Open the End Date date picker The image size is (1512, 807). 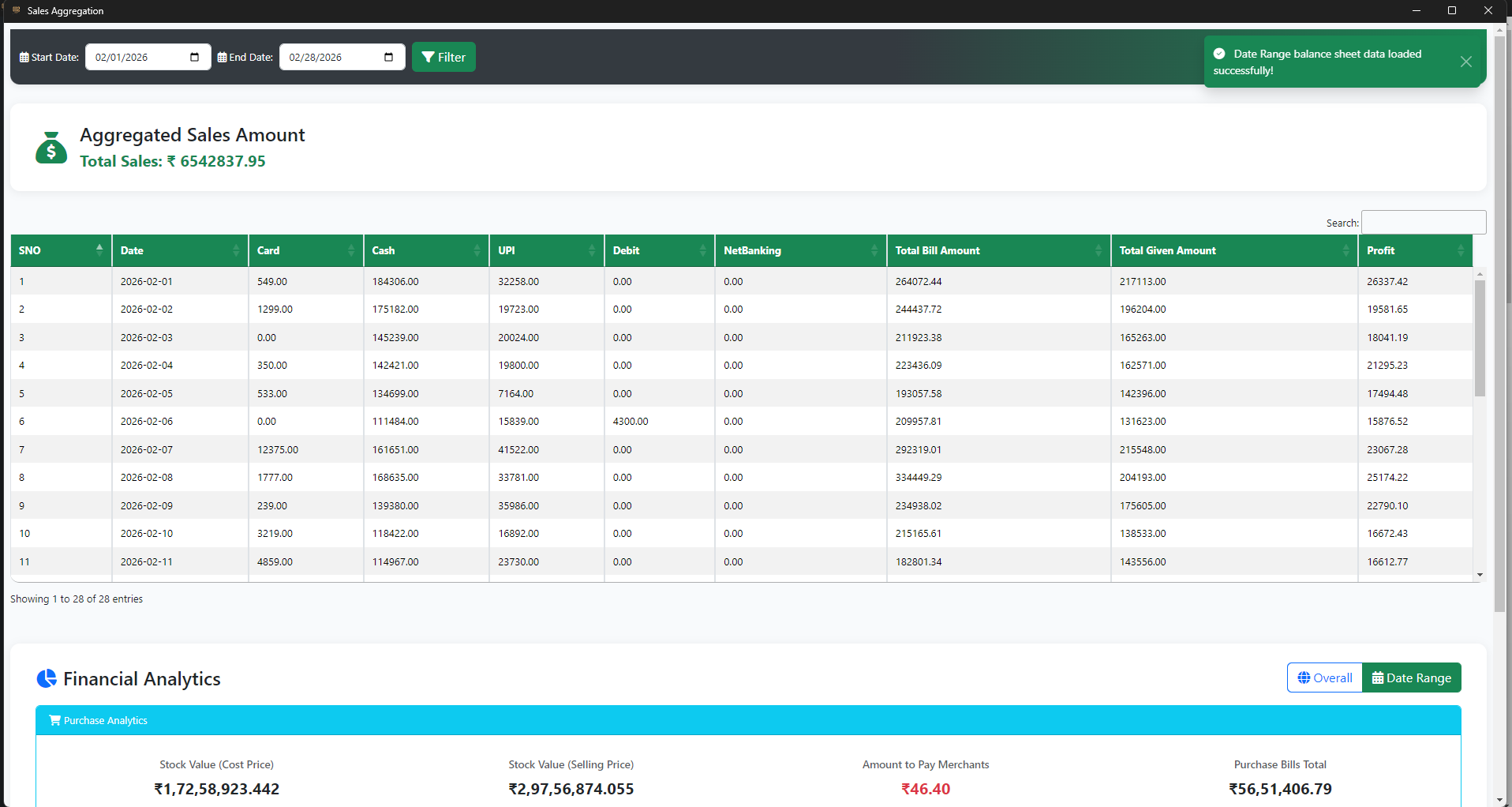pyautogui.click(x=388, y=57)
